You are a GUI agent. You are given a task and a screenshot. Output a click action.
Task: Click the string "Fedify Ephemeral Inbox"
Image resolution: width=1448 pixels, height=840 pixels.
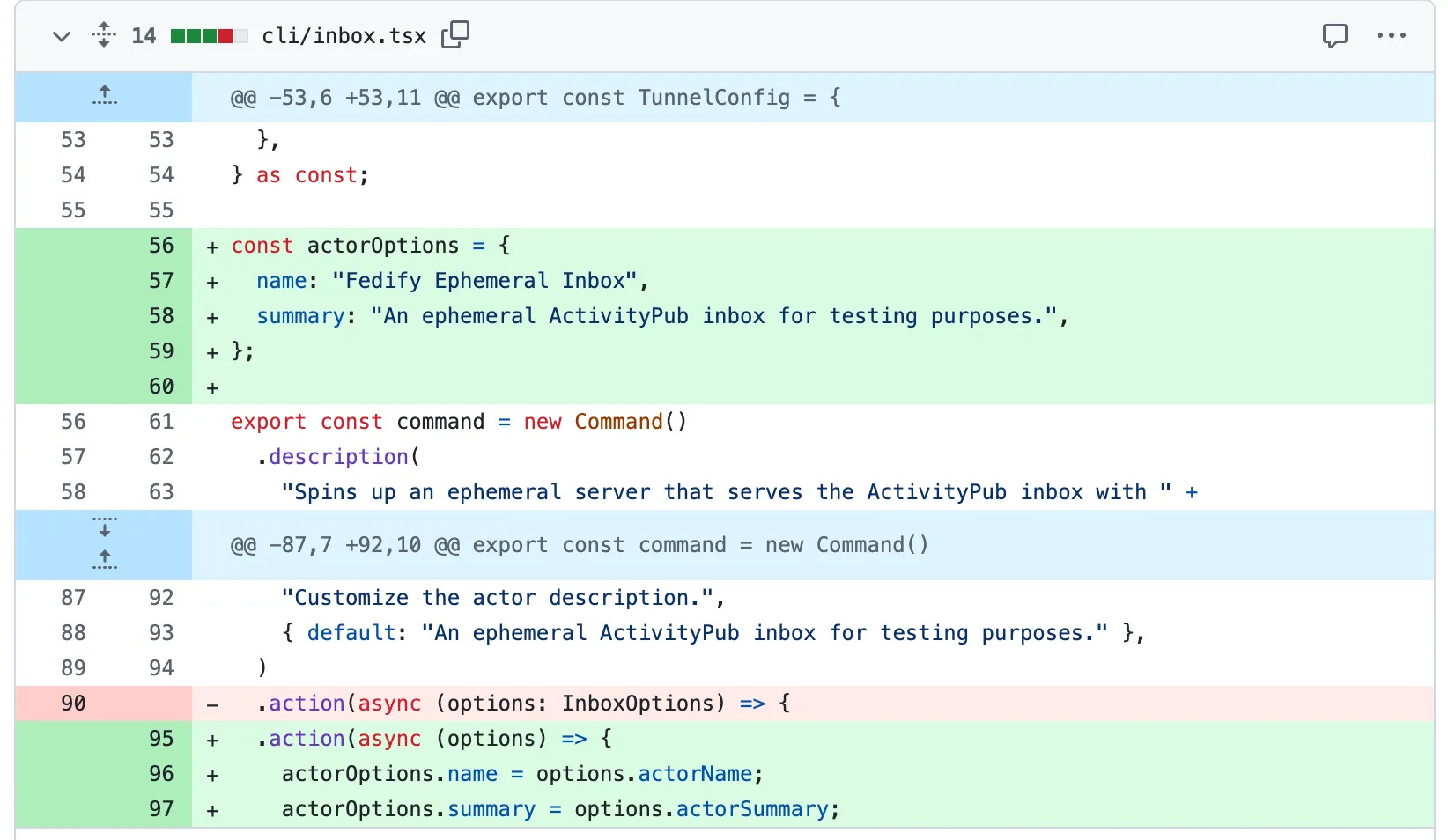pos(484,281)
